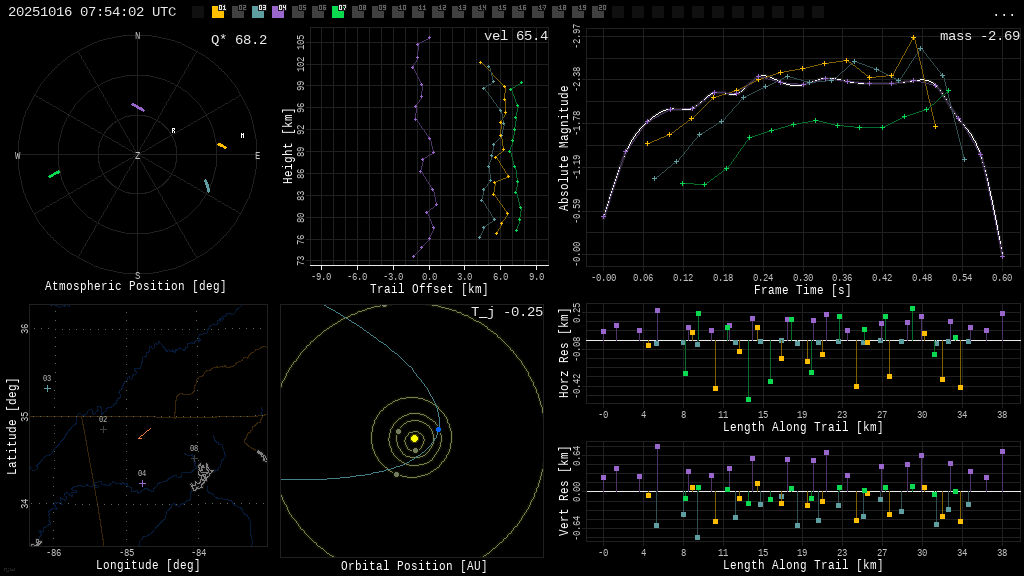Click the purple station 04 color box
This screenshot has height=576, width=1024.
point(278,13)
